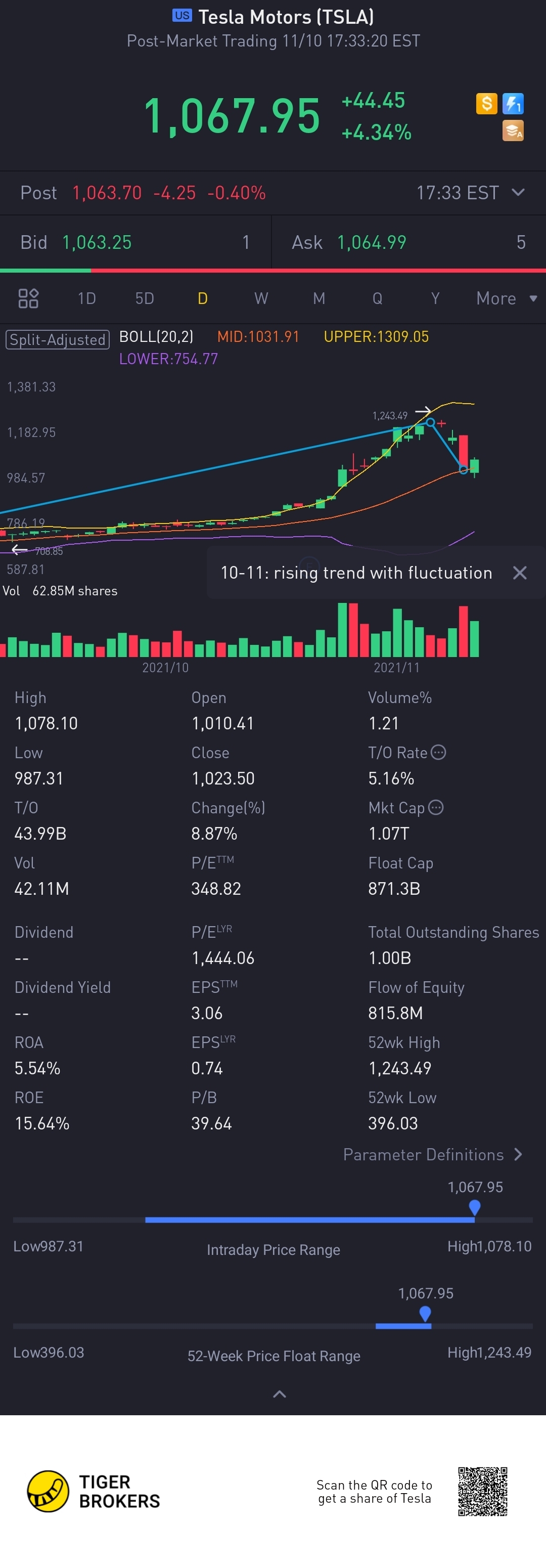
Task: Close the rising trend notification
Action: click(520, 573)
